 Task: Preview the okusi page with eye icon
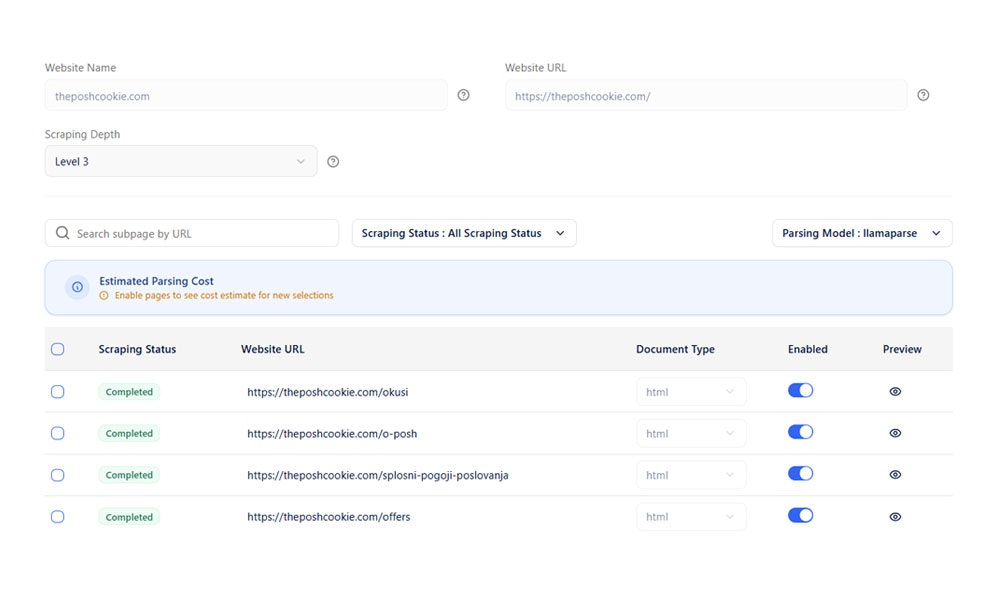click(x=895, y=392)
